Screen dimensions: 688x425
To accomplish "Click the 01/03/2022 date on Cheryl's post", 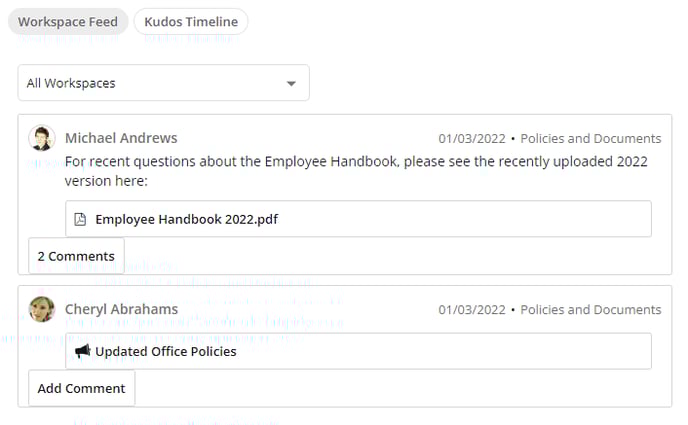I will tap(472, 310).
